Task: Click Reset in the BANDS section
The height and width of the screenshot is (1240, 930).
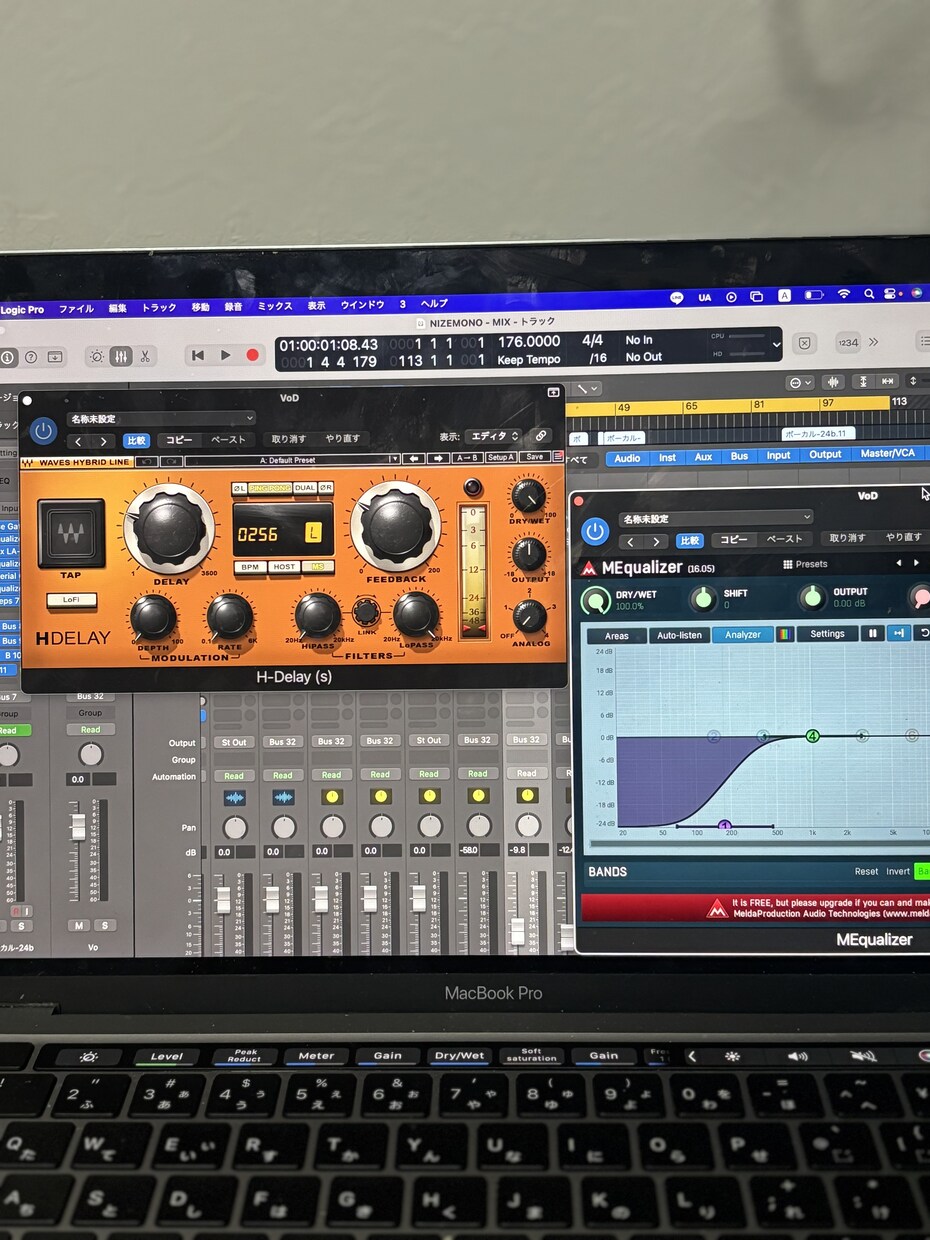Action: point(866,871)
